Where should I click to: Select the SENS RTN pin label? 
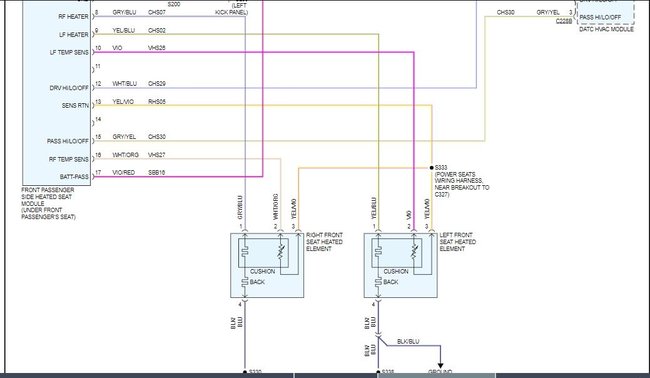click(x=75, y=106)
